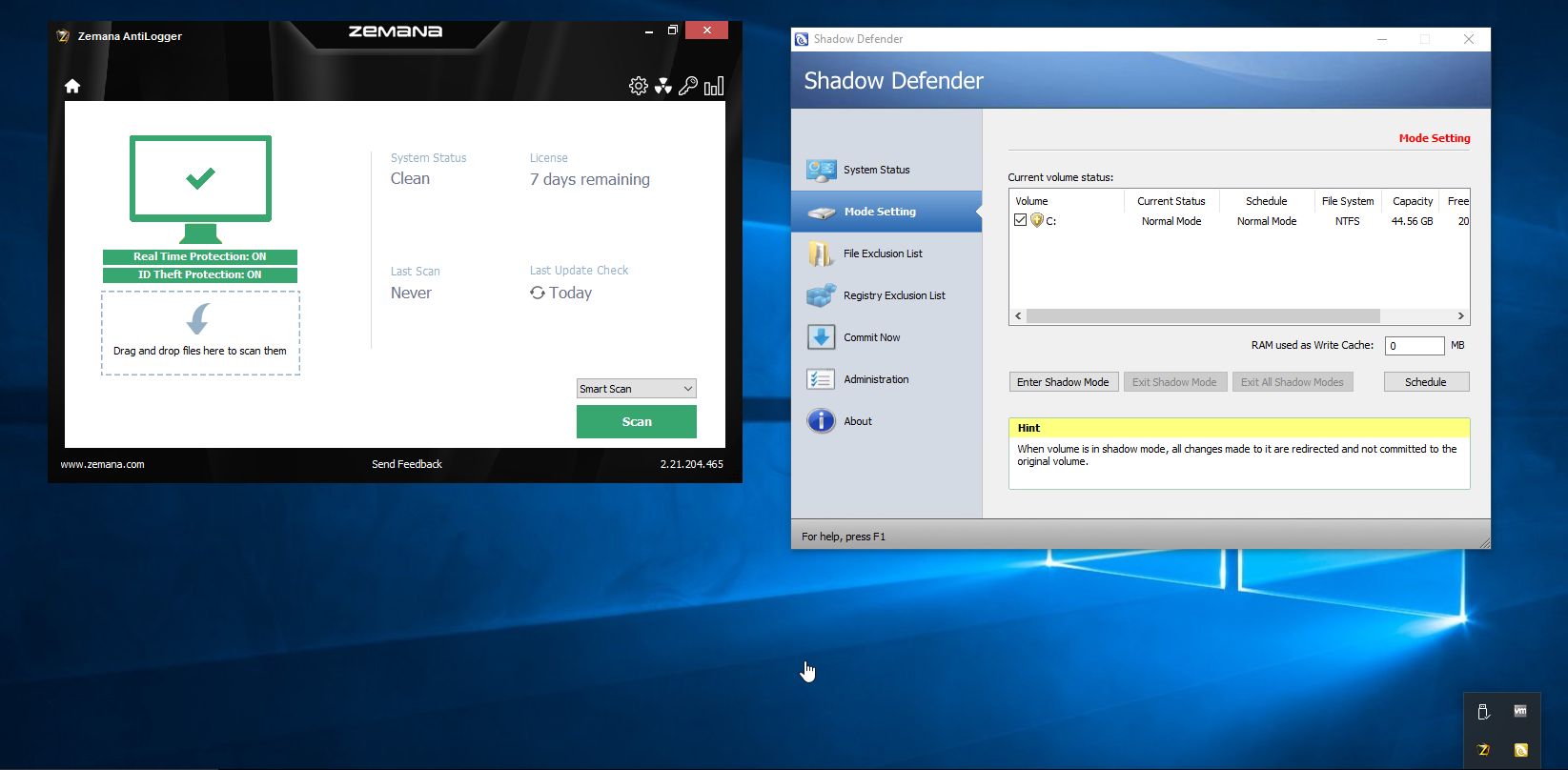Open Zemana quarantine radiation icon

pyautogui.click(x=662, y=86)
